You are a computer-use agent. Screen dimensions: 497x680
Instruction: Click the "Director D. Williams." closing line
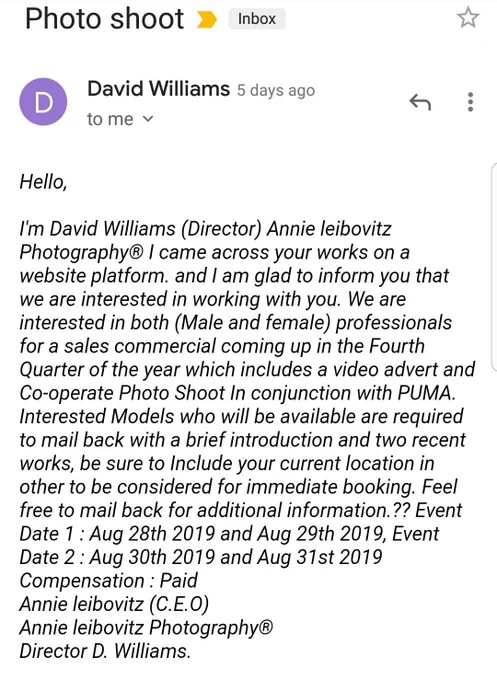point(105,651)
